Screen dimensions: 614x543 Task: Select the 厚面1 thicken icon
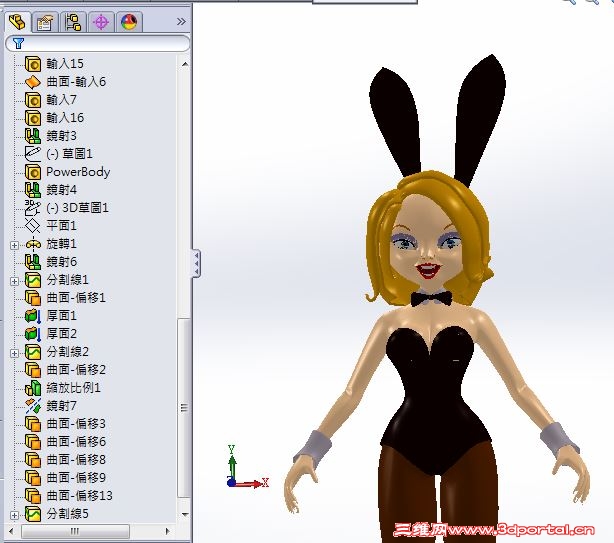33,316
